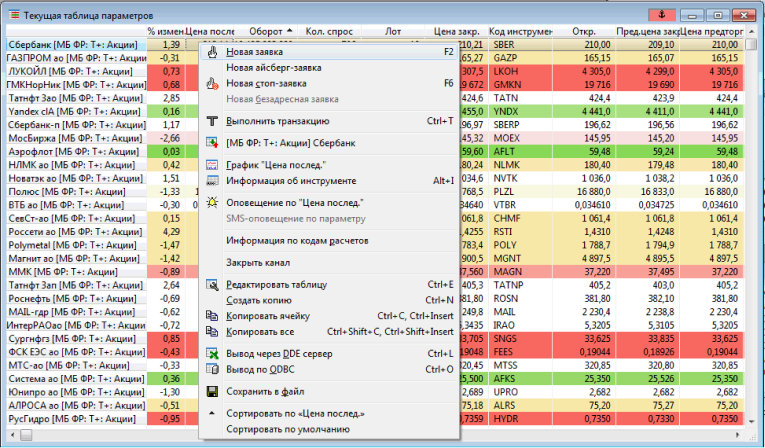Screen dimensions: 765x448
Task: Click the Сохранить в файл floppy icon
Action: [211, 392]
